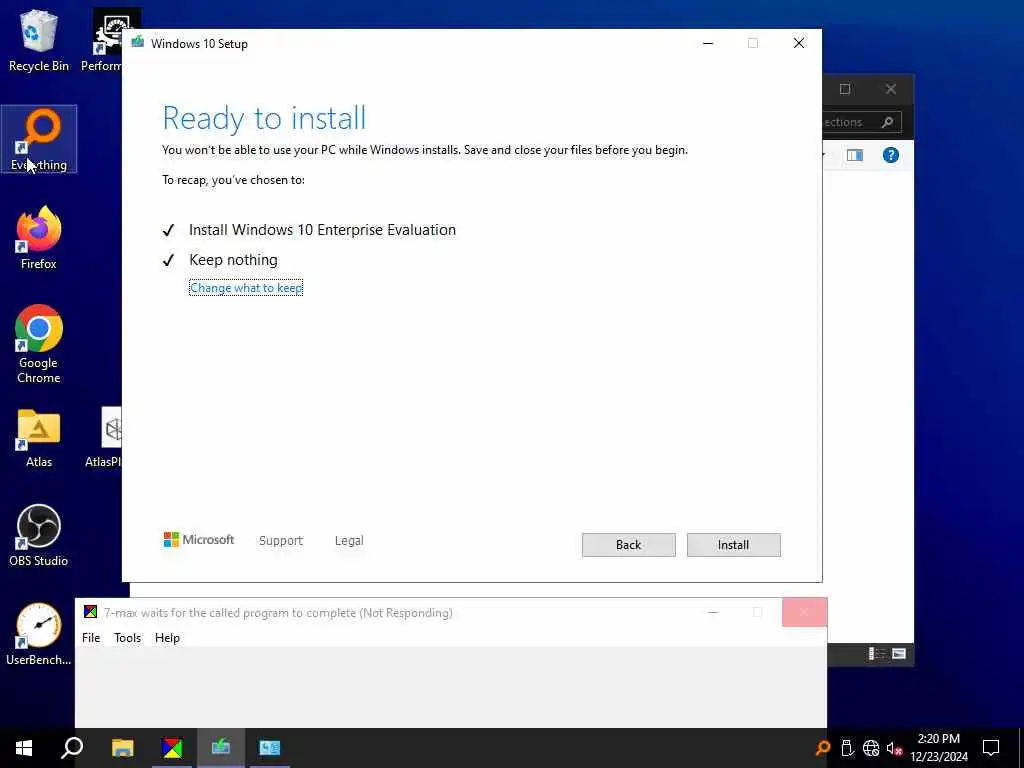Minimize the Windows 10 Setup window

[708, 43]
